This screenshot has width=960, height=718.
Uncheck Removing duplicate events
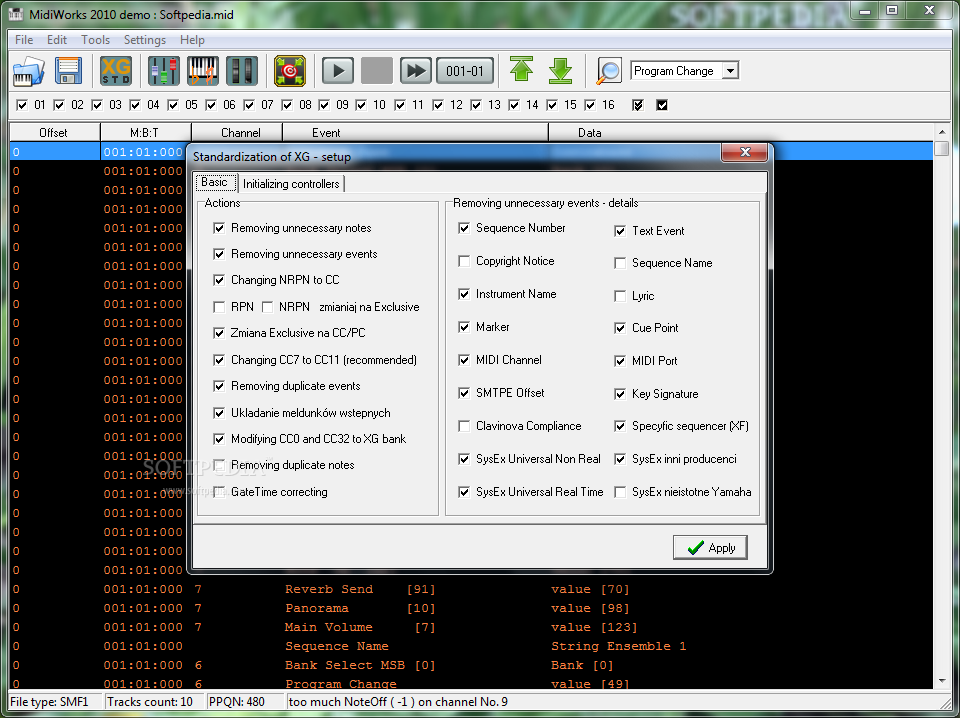click(219, 386)
